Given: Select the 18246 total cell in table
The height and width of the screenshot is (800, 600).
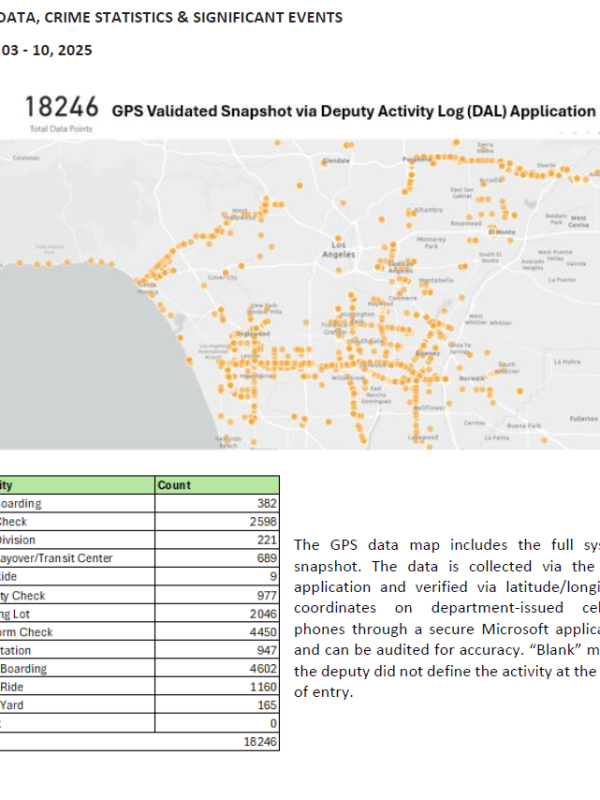Looking at the screenshot, I should point(260,741).
